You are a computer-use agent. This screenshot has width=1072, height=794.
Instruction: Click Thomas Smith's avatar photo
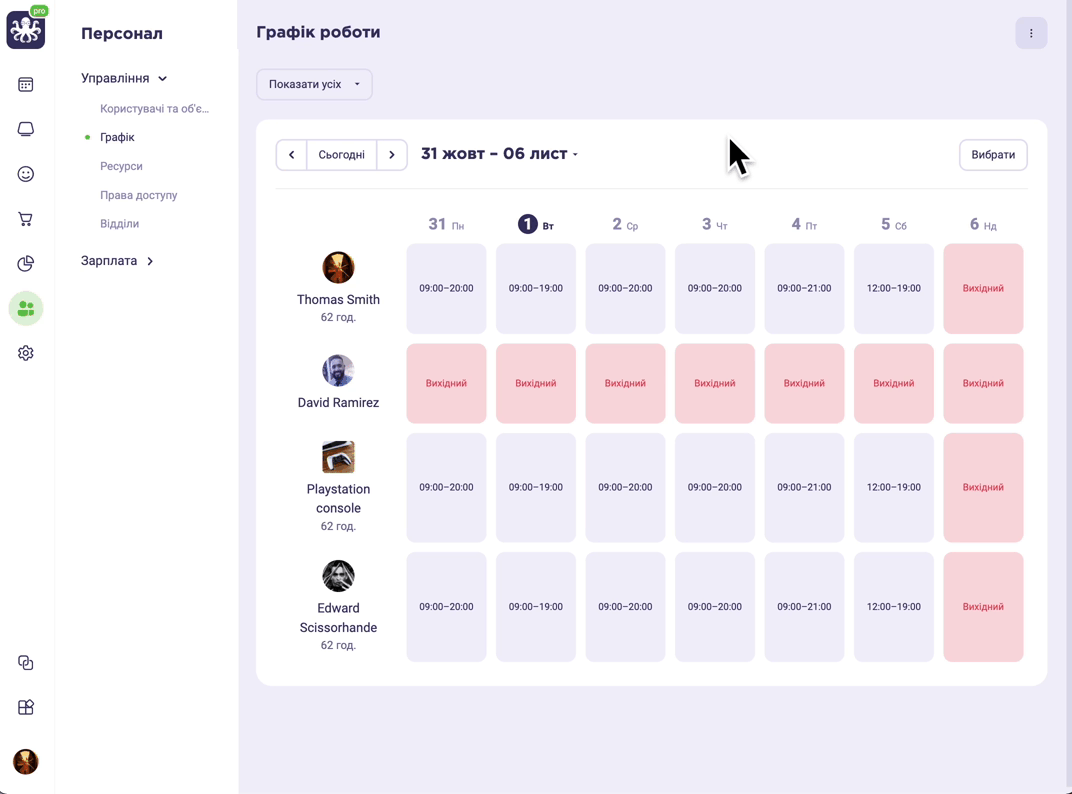coord(338,267)
